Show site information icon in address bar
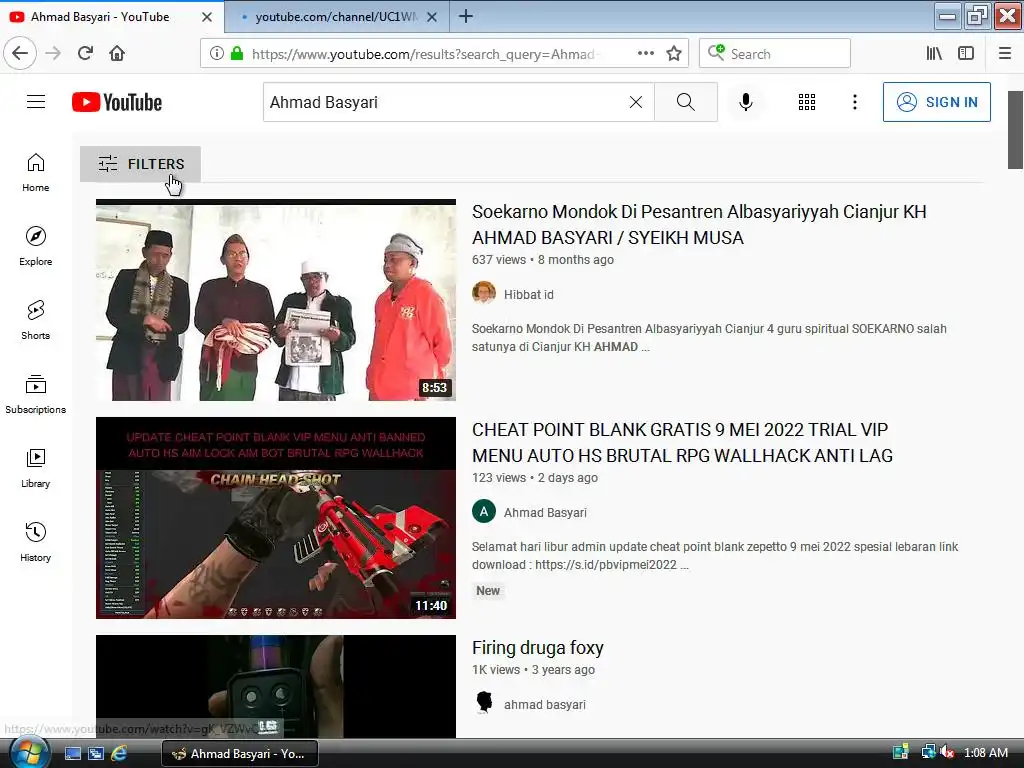This screenshot has height=768, width=1024. pos(217,54)
